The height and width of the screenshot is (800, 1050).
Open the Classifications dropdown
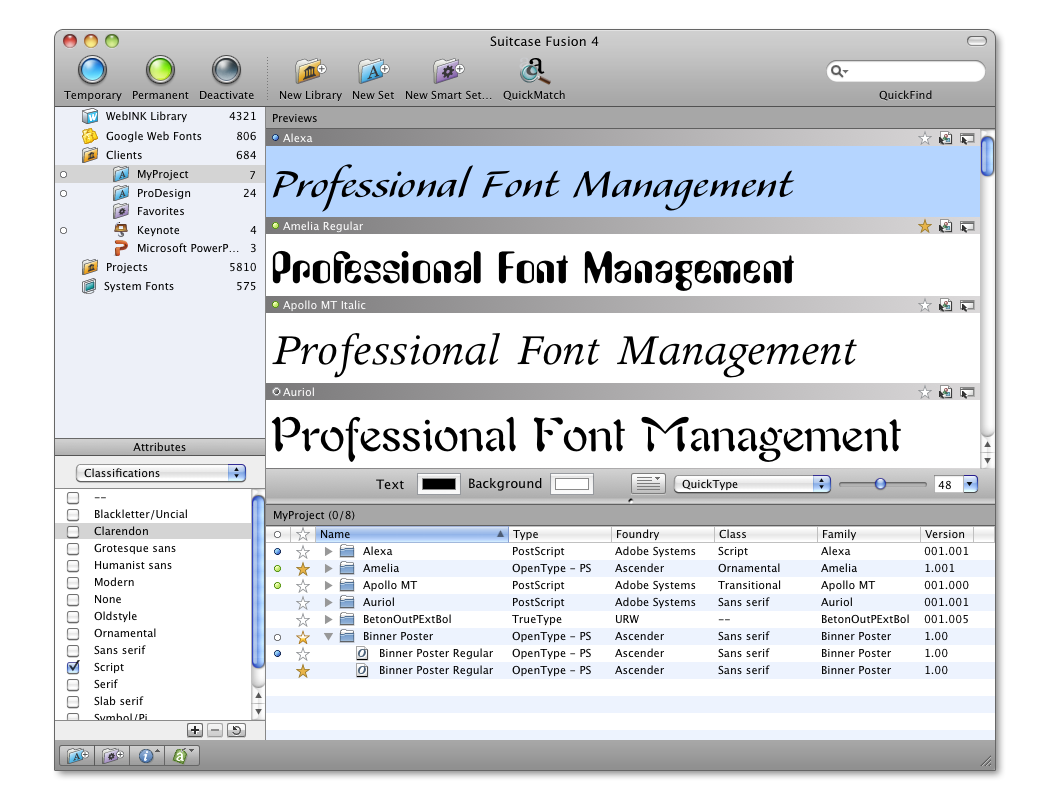click(x=161, y=473)
